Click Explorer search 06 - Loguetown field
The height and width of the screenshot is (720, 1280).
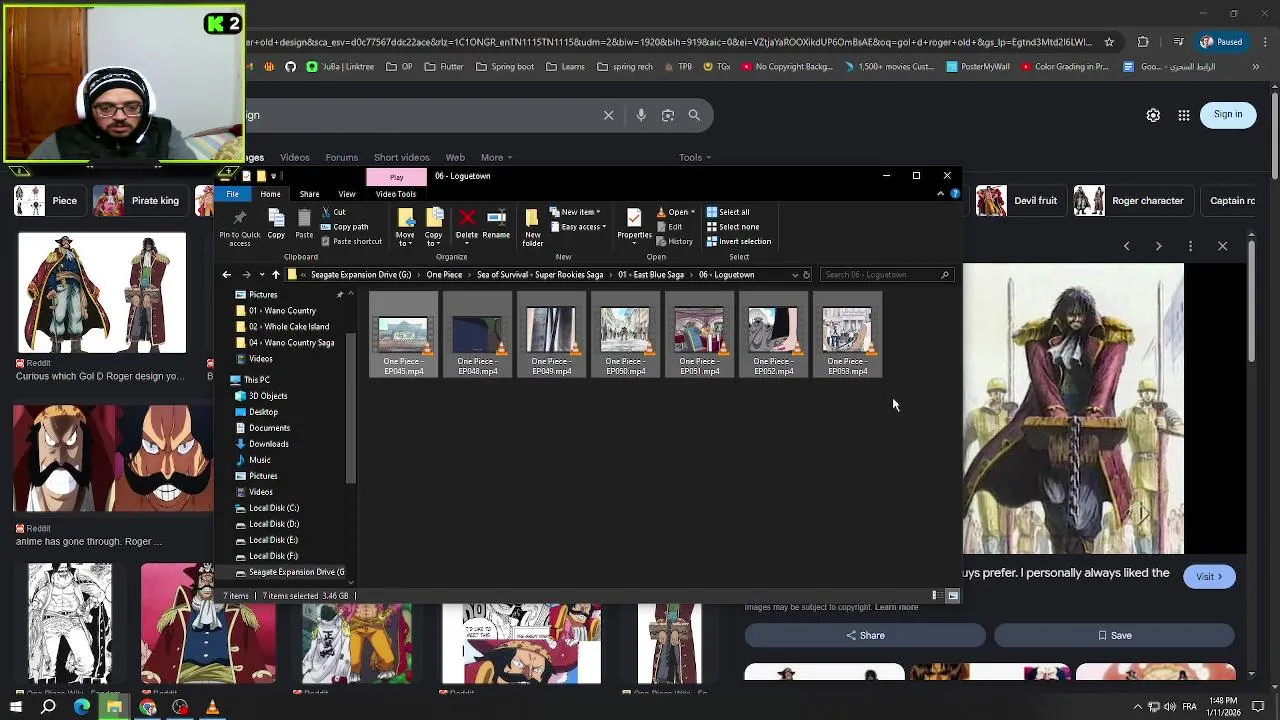point(886,275)
